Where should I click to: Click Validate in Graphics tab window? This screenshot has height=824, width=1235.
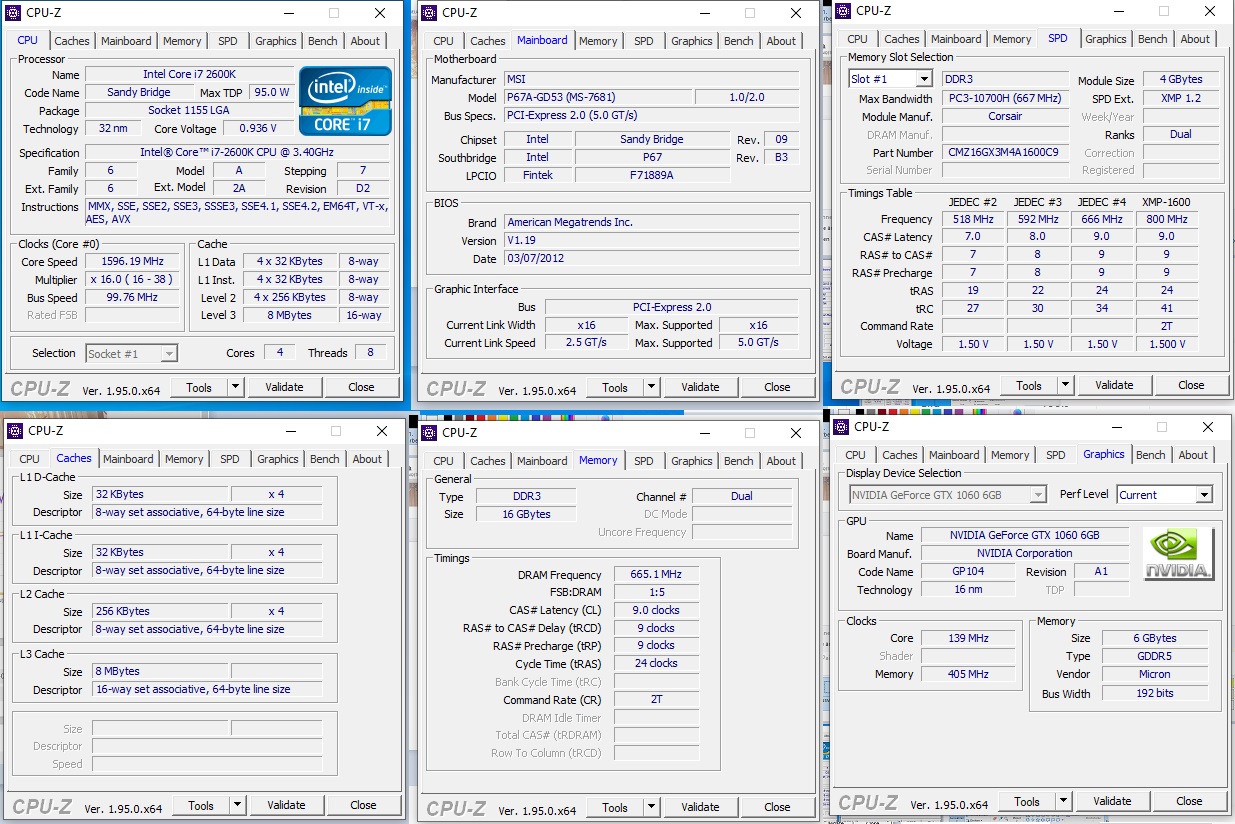[x=1112, y=801]
